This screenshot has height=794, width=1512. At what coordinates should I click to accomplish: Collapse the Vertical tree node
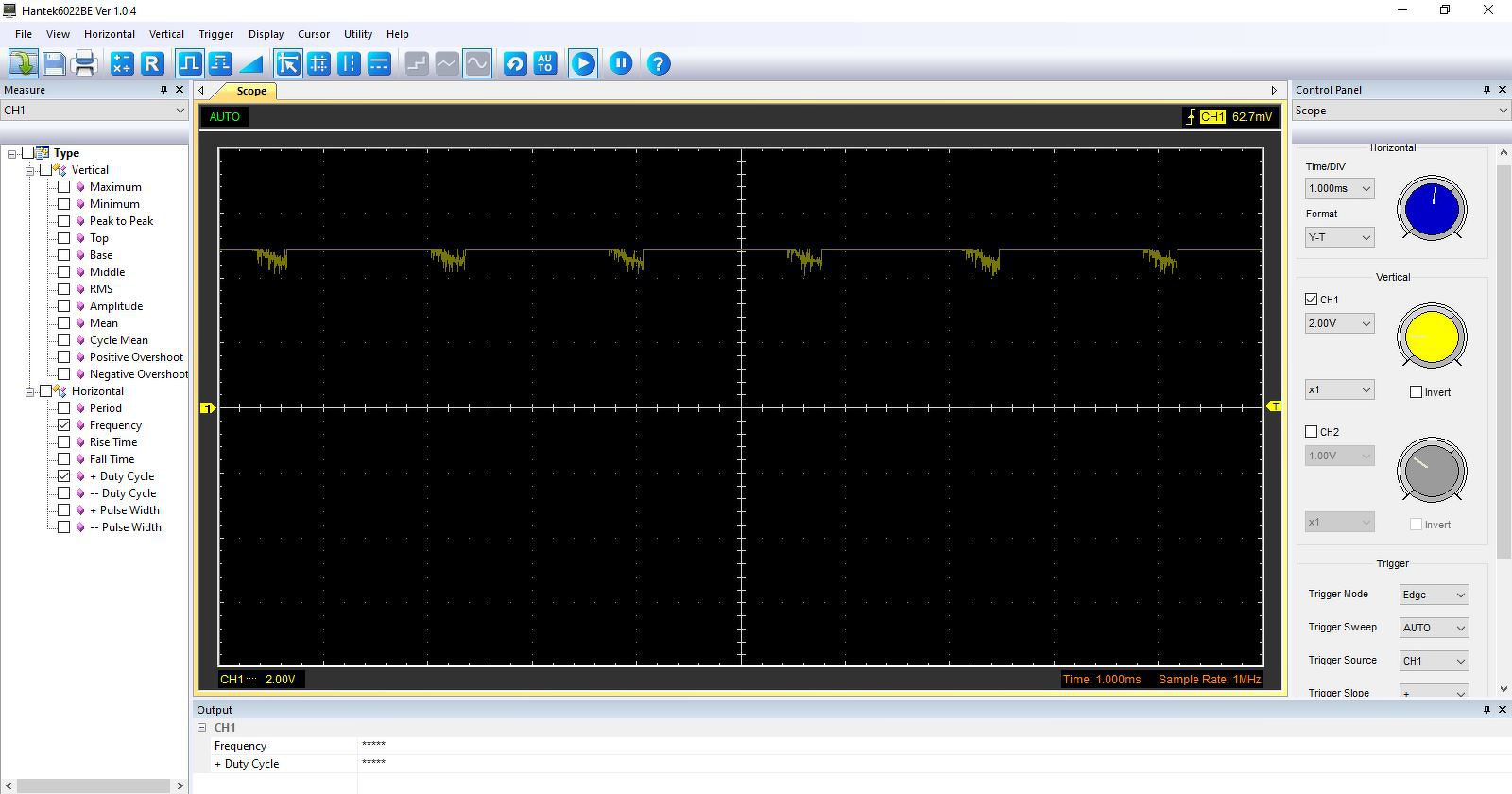29,170
